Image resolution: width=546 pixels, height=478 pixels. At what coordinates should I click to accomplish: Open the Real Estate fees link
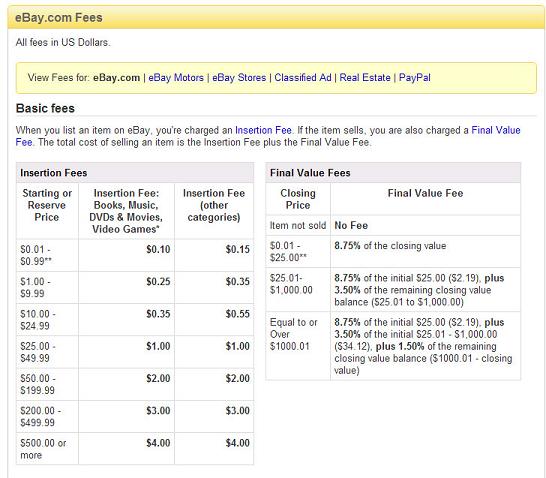[x=365, y=77]
